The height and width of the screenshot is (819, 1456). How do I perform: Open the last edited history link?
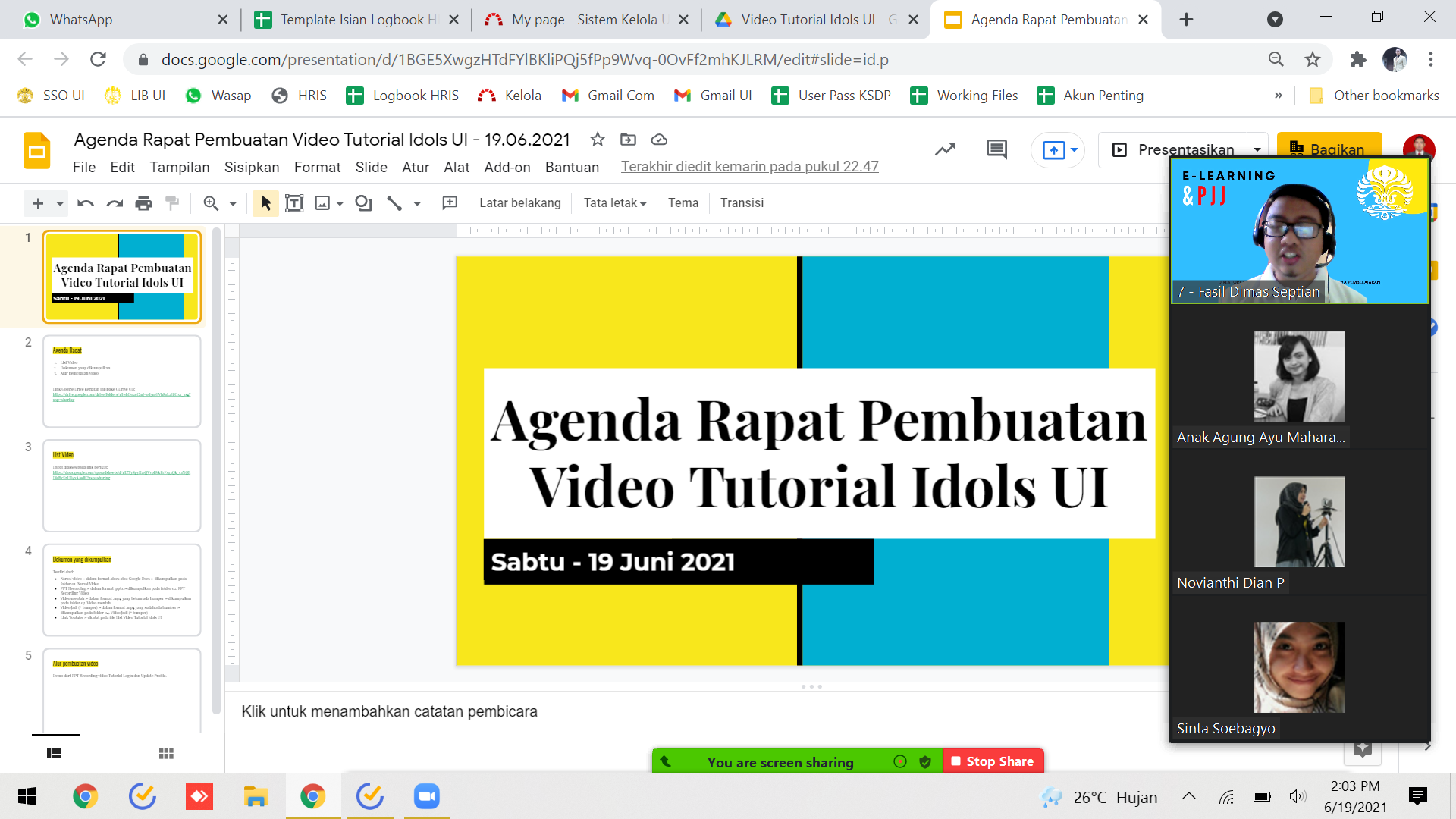(x=749, y=167)
